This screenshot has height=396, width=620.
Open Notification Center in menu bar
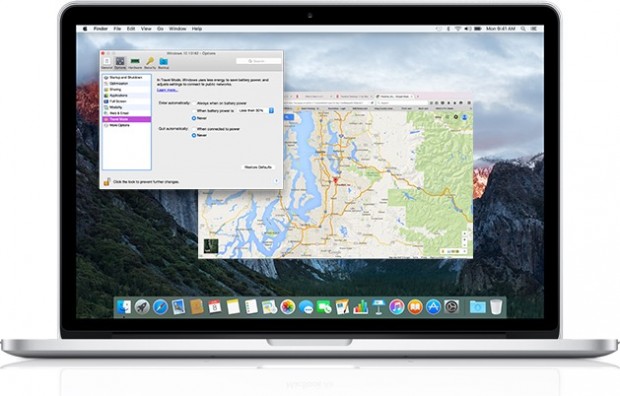coord(534,29)
